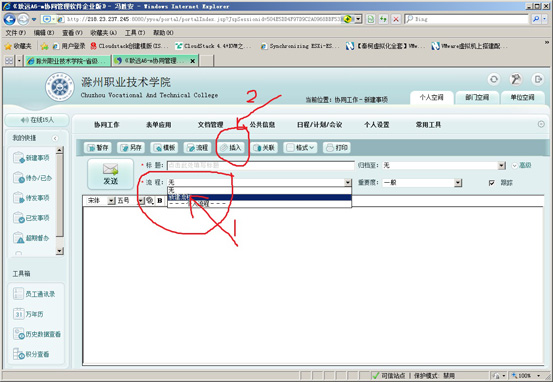Select the highlighted option in 流程 dropdown list
The width and height of the screenshot is (553, 382).
(259, 197)
